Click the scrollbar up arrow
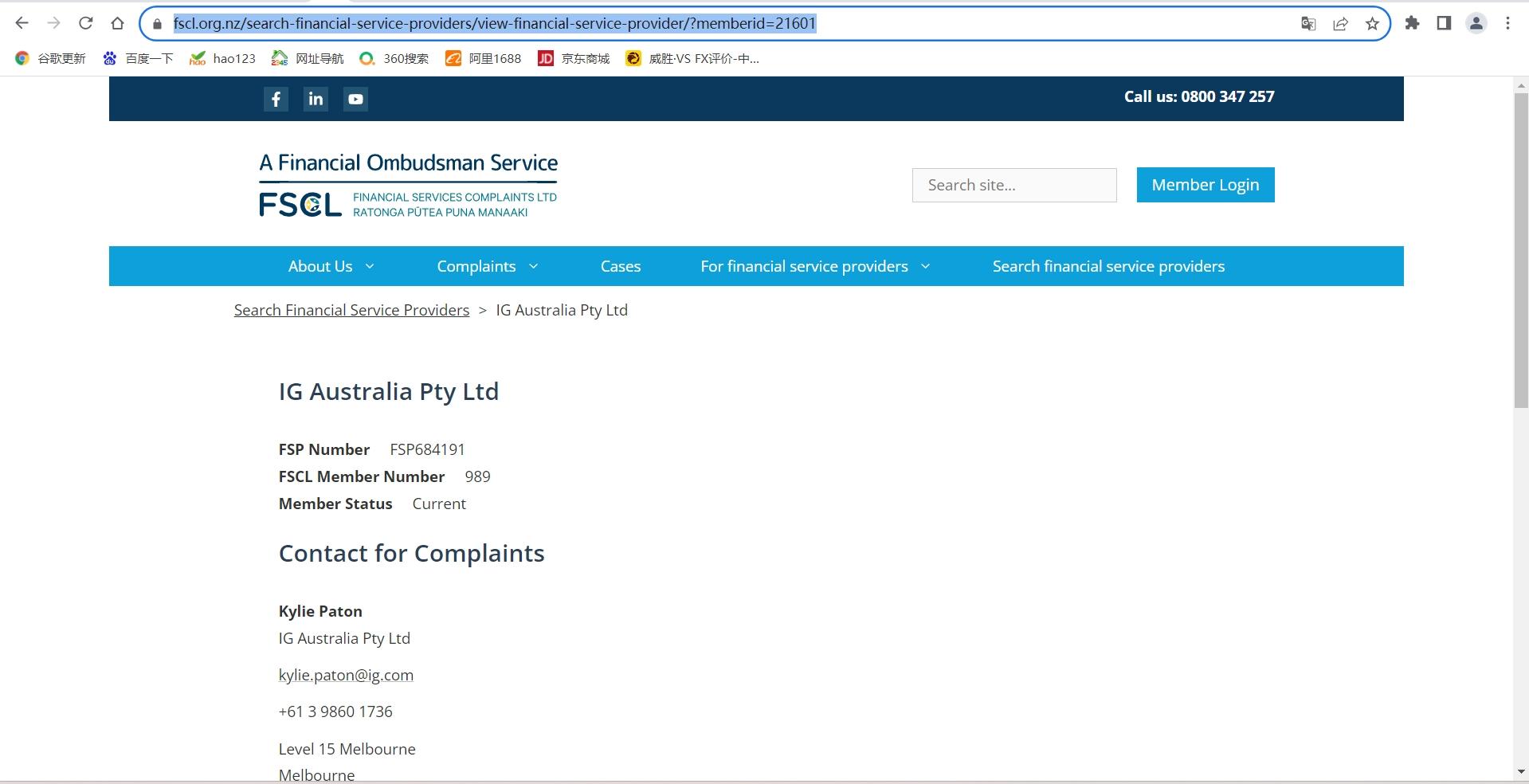1529x784 pixels. tap(1521, 84)
